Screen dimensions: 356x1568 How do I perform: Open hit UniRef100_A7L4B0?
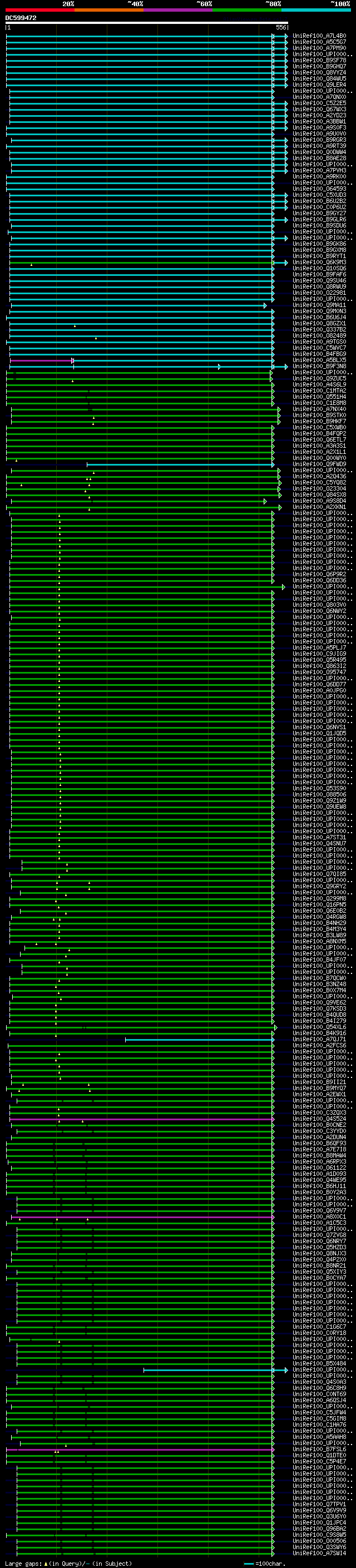pos(319,36)
